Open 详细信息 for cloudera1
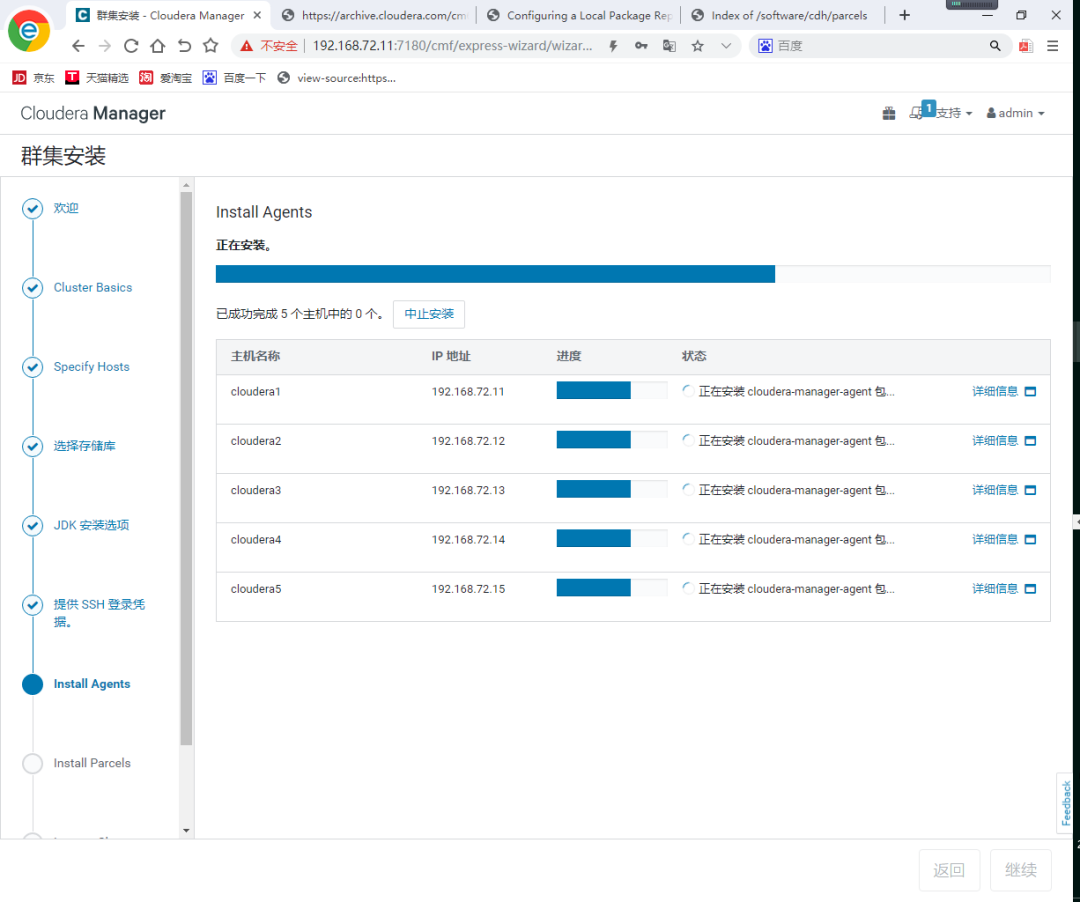 point(995,391)
